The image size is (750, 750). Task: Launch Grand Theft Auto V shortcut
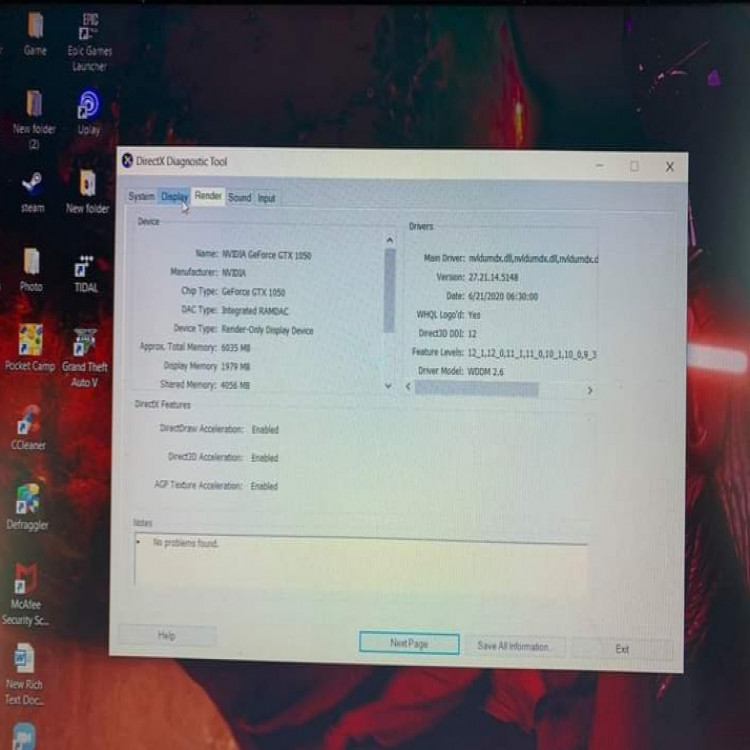(x=85, y=343)
